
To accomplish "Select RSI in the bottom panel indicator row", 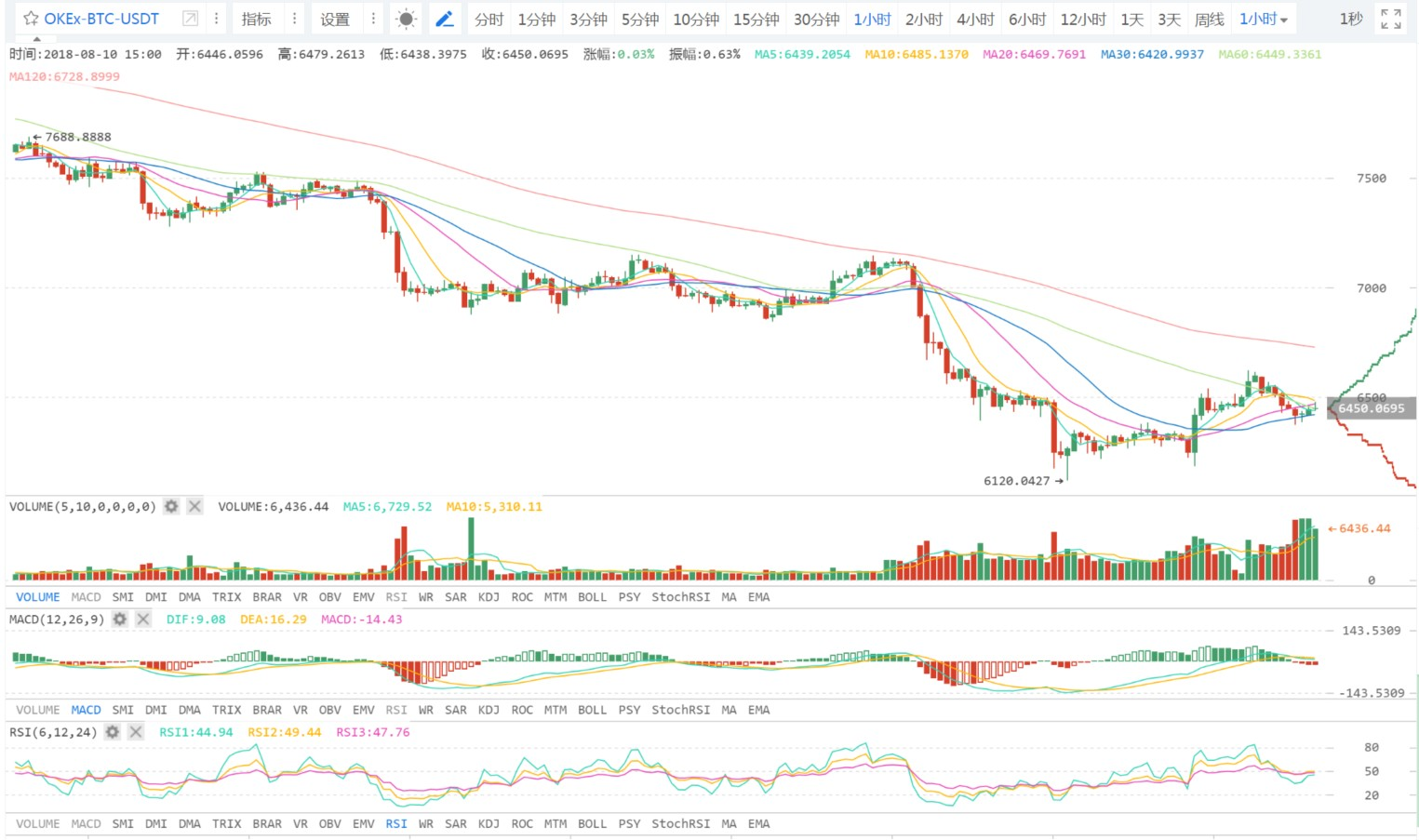I will point(396,824).
